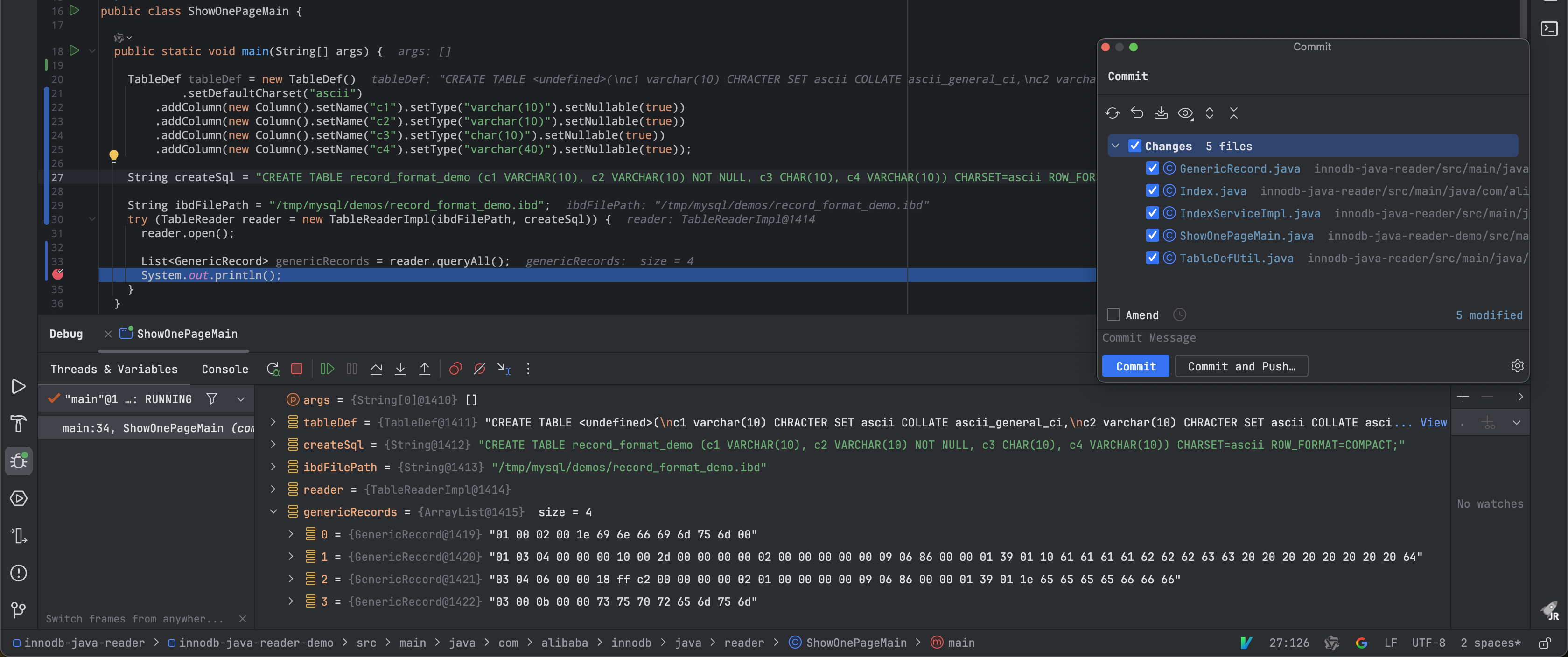Collapse the genericRecords variable node

pyautogui.click(x=273, y=512)
